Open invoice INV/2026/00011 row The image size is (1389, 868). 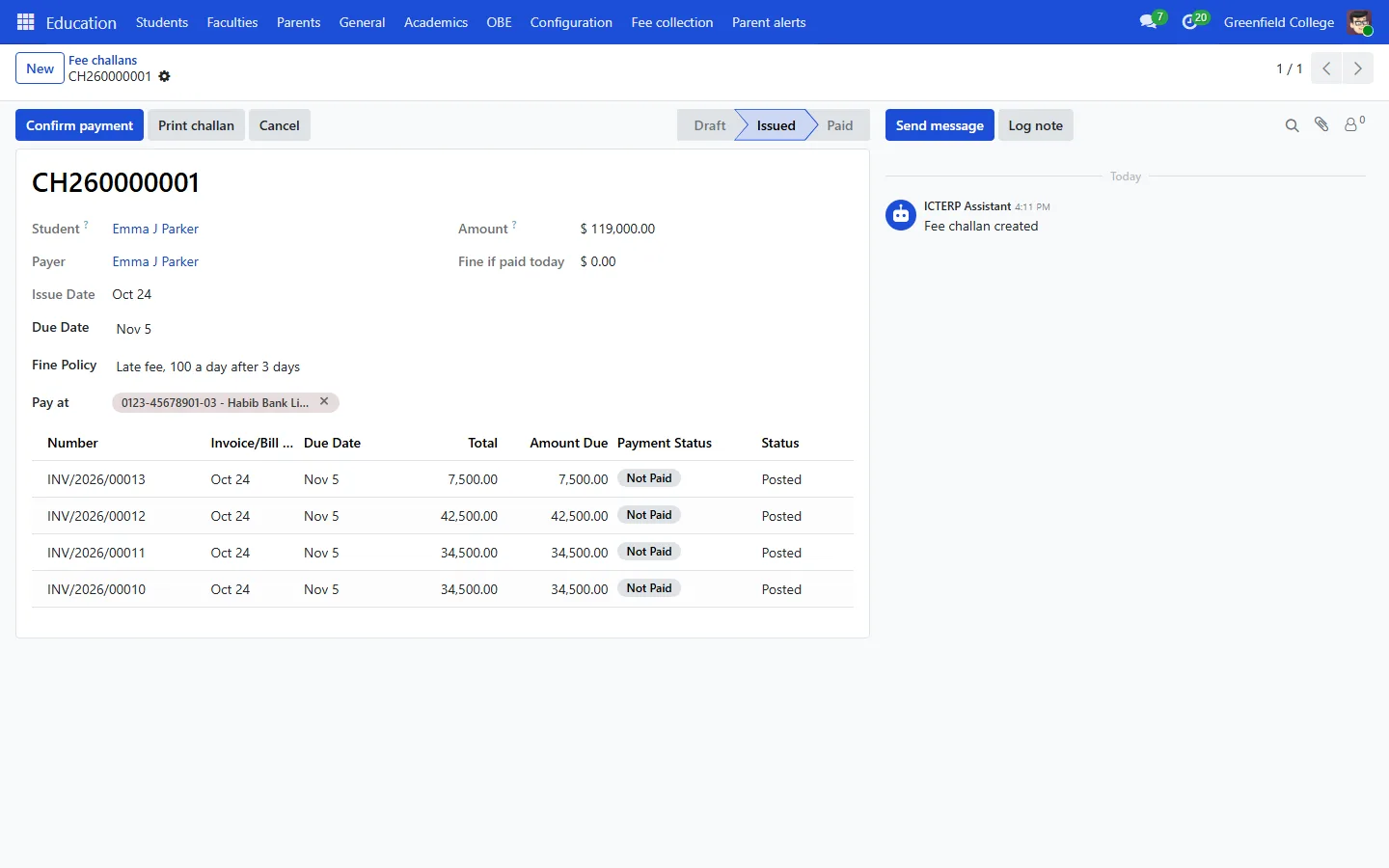(x=443, y=553)
